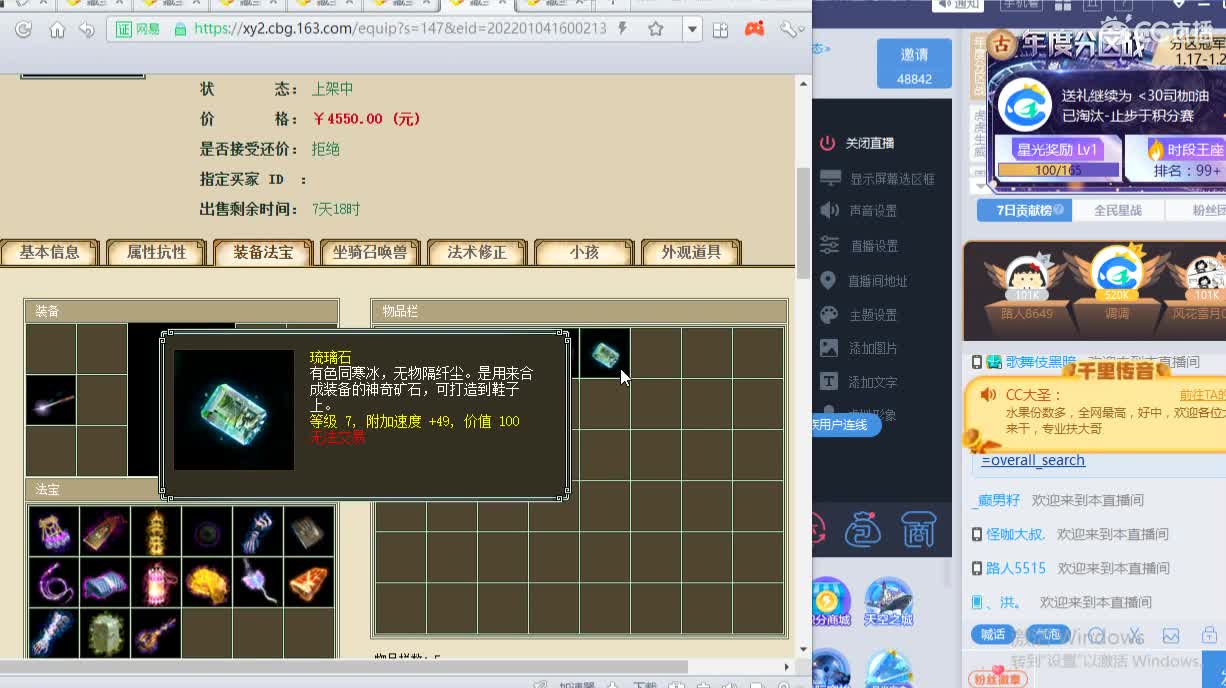Click the 气泡 chat button
The image size is (1226, 688).
coord(1047,634)
